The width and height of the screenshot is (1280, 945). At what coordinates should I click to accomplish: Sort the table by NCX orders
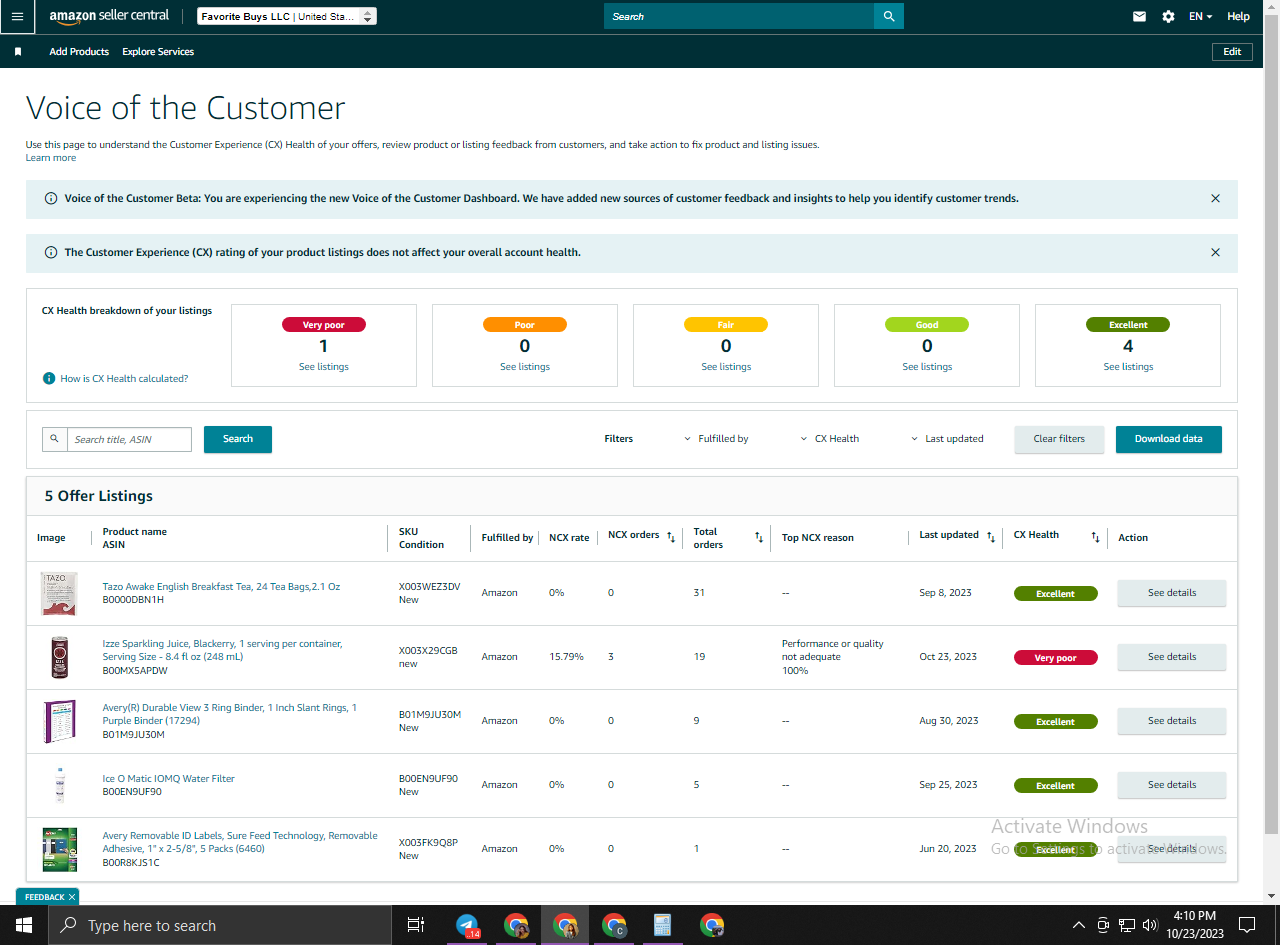[671, 536]
